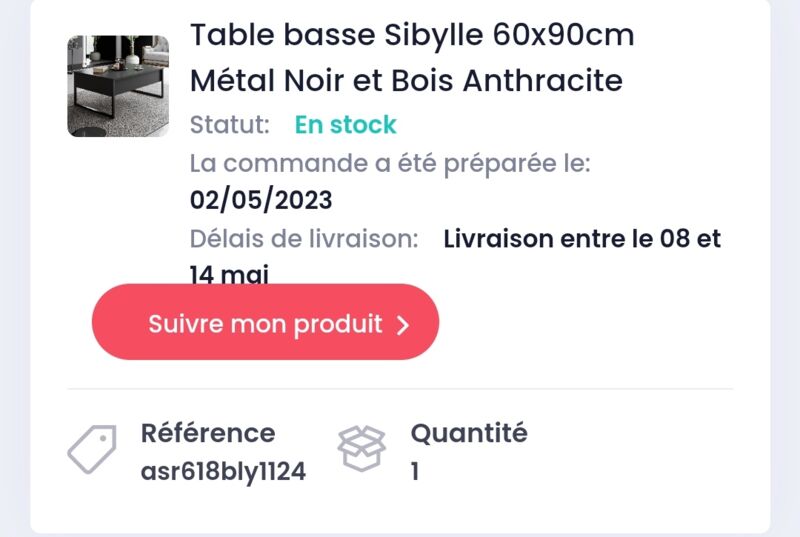Click the chevron arrow on Suivre mon produit

[x=403, y=325]
